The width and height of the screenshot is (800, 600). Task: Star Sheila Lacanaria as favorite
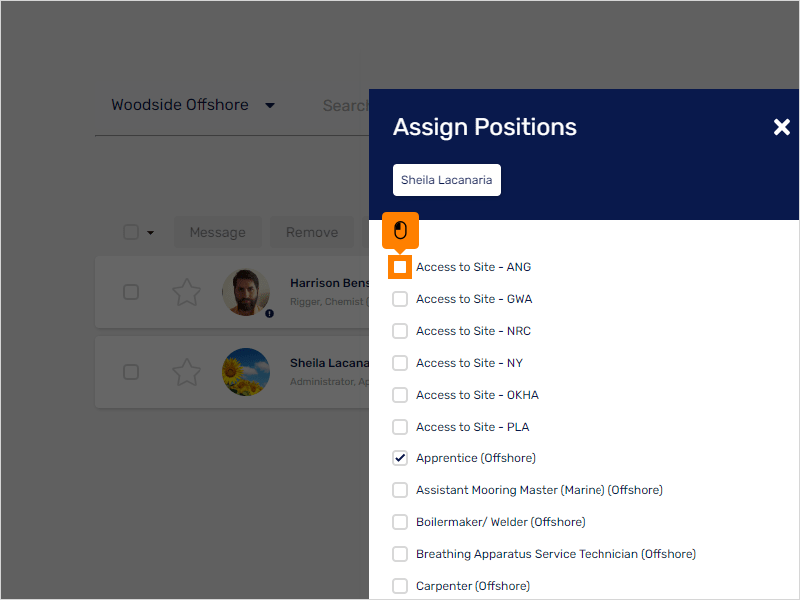coord(186,372)
